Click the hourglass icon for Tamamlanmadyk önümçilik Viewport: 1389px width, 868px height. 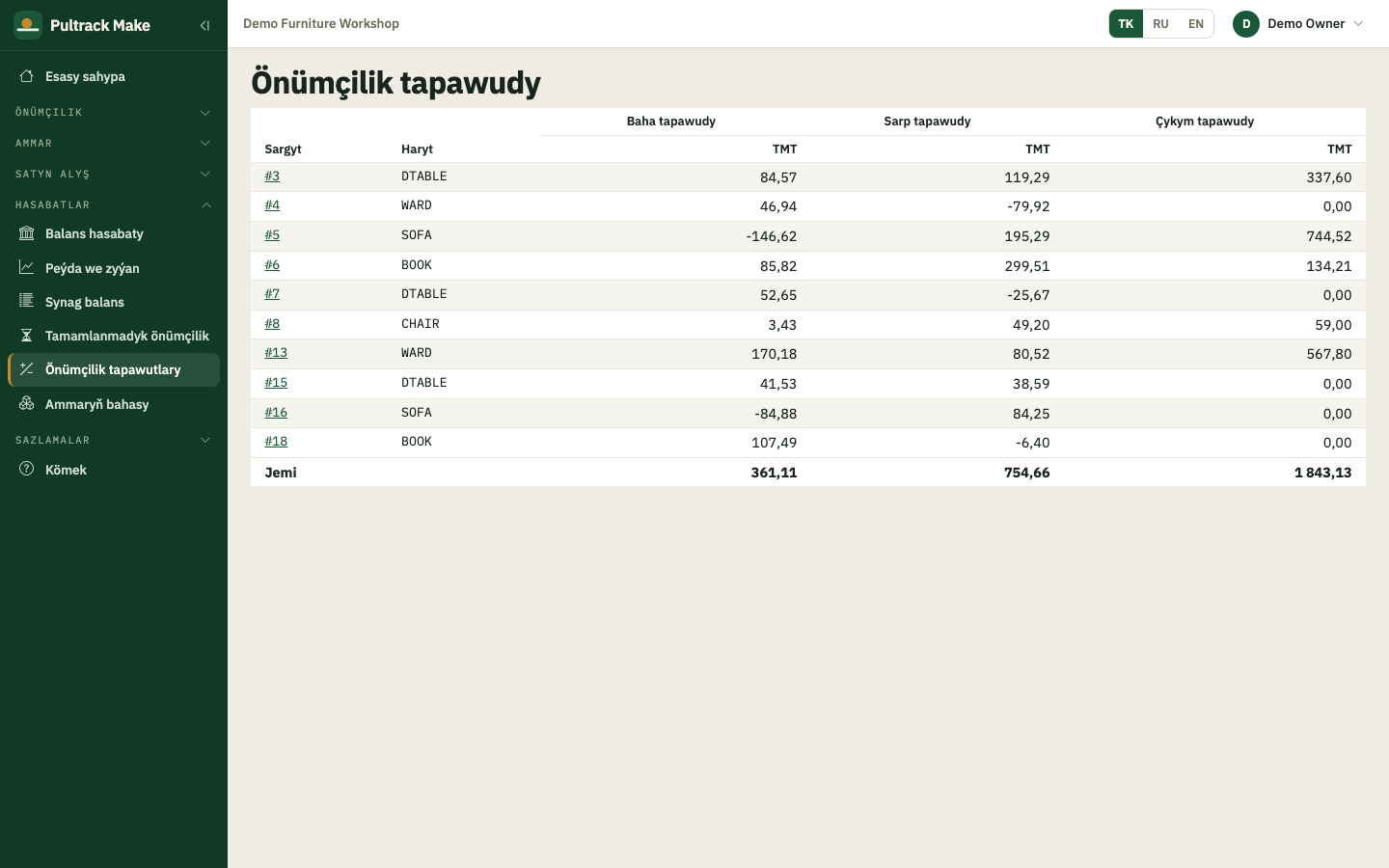pyautogui.click(x=27, y=336)
